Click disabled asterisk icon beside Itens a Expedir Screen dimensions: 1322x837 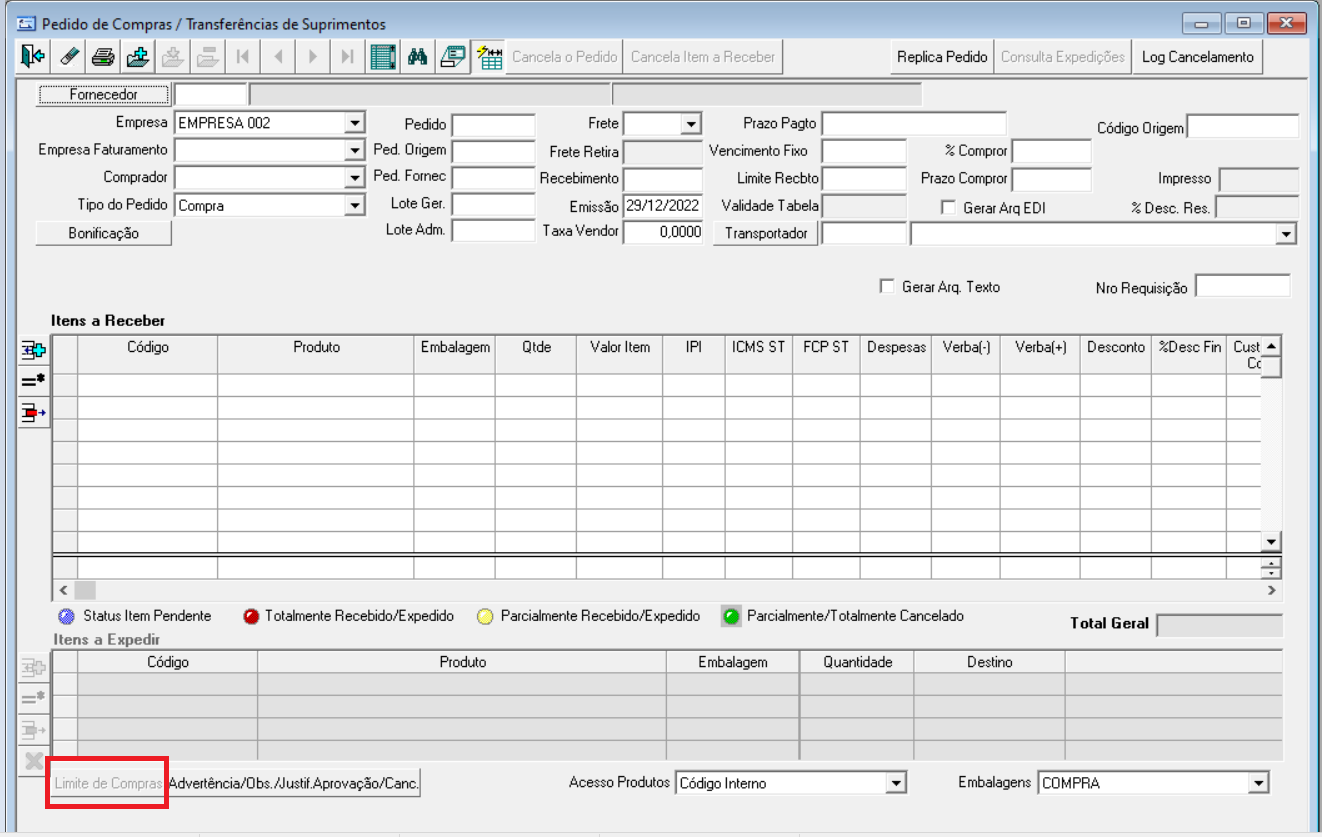(34, 698)
